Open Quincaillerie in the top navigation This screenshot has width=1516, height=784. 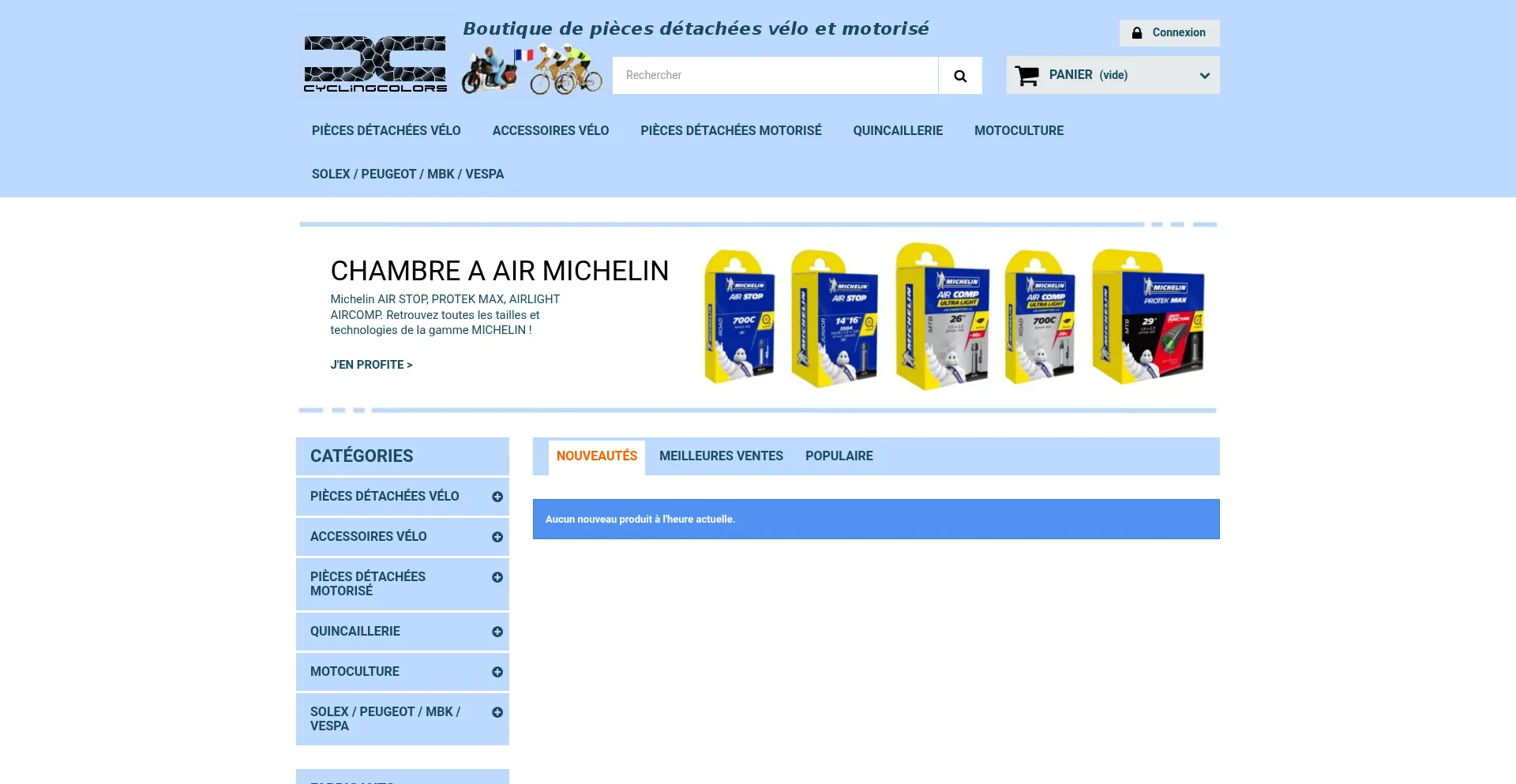click(x=898, y=131)
